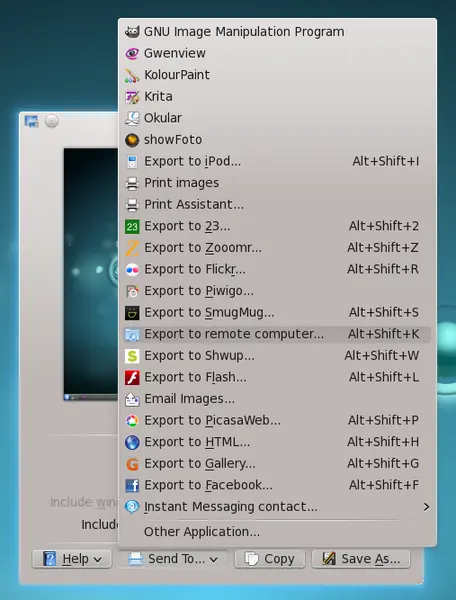The width and height of the screenshot is (456, 600).
Task: Click the Krita icon in the menu
Action: click(x=132, y=96)
